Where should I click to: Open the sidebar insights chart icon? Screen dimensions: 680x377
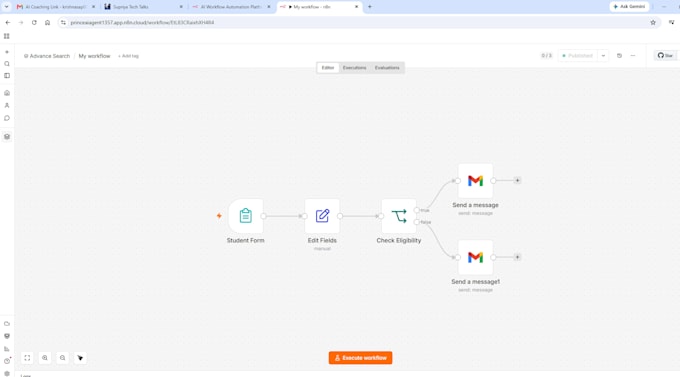[x=7, y=349]
